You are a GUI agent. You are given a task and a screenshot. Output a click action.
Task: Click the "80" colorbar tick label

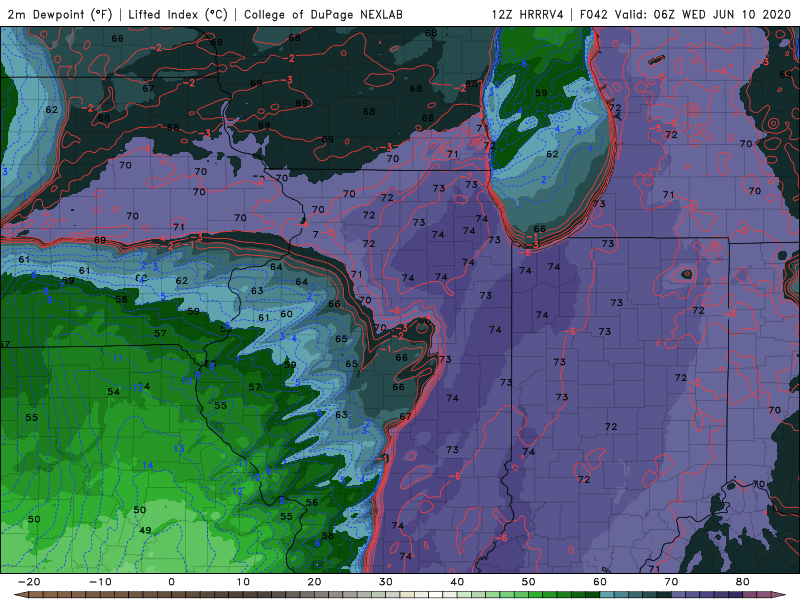click(x=743, y=582)
